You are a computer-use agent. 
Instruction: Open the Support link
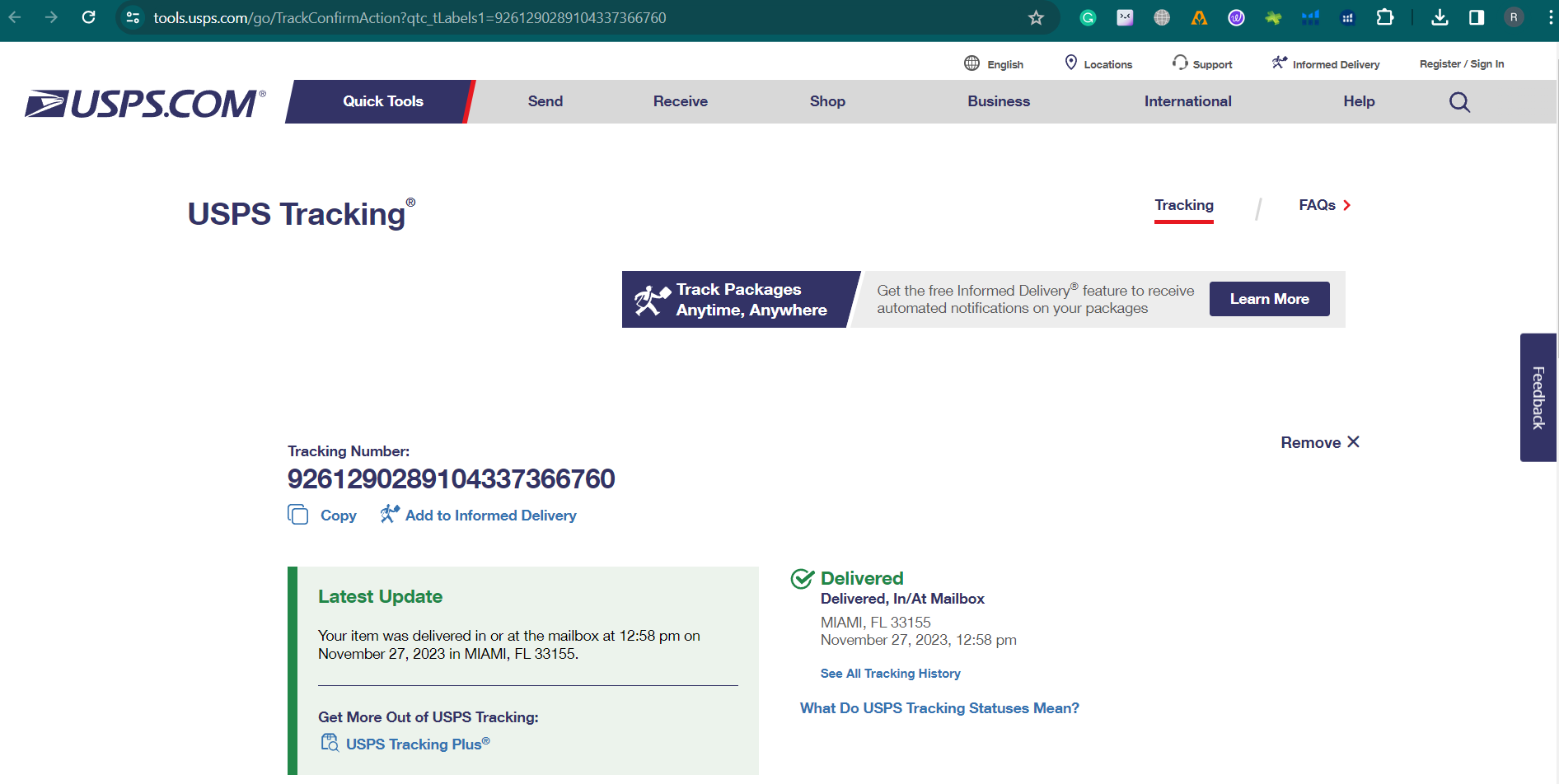tap(1212, 64)
